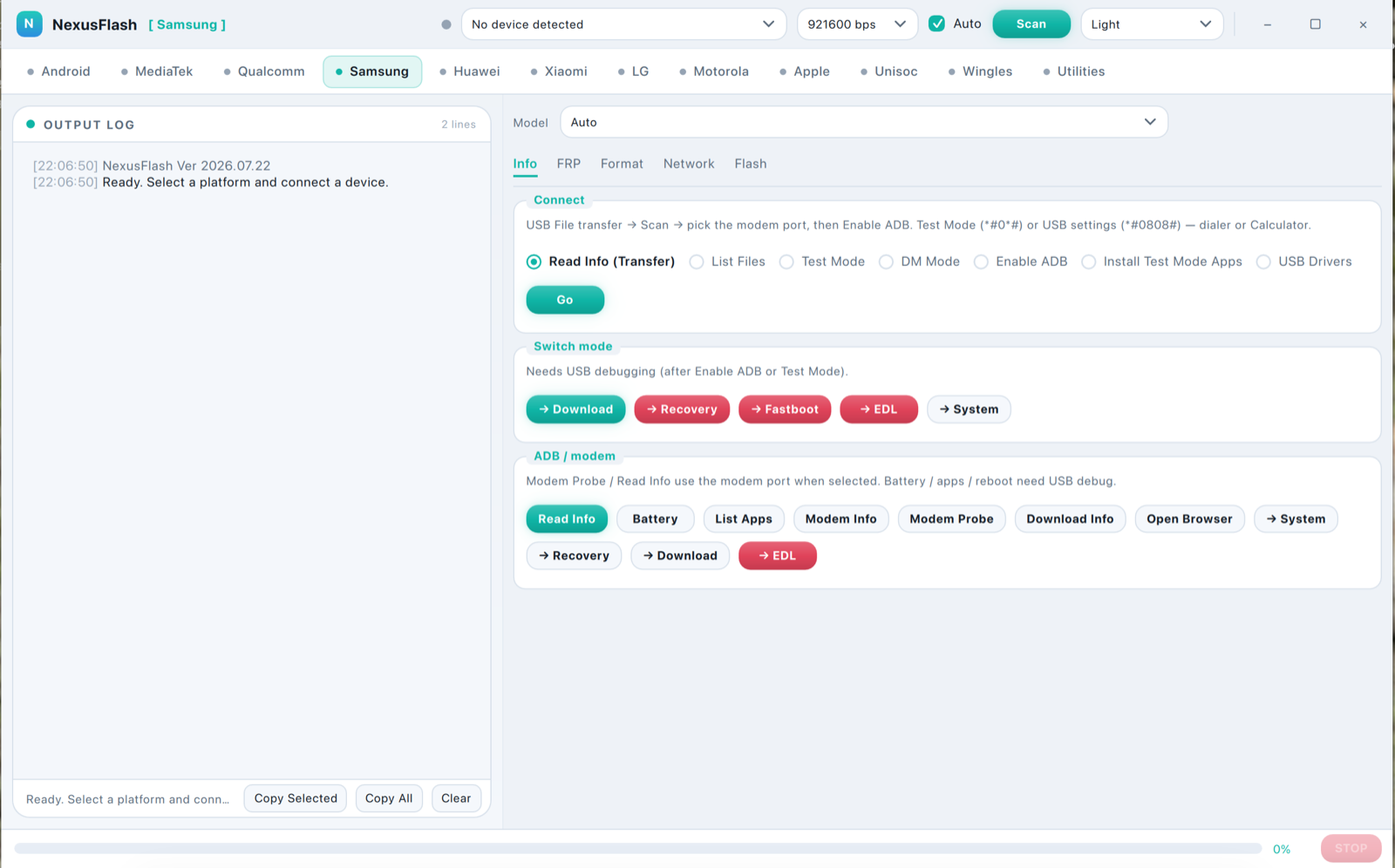Screen dimensions: 1395x868
Task: Open the Light theme dropdown
Action: (1152, 24)
